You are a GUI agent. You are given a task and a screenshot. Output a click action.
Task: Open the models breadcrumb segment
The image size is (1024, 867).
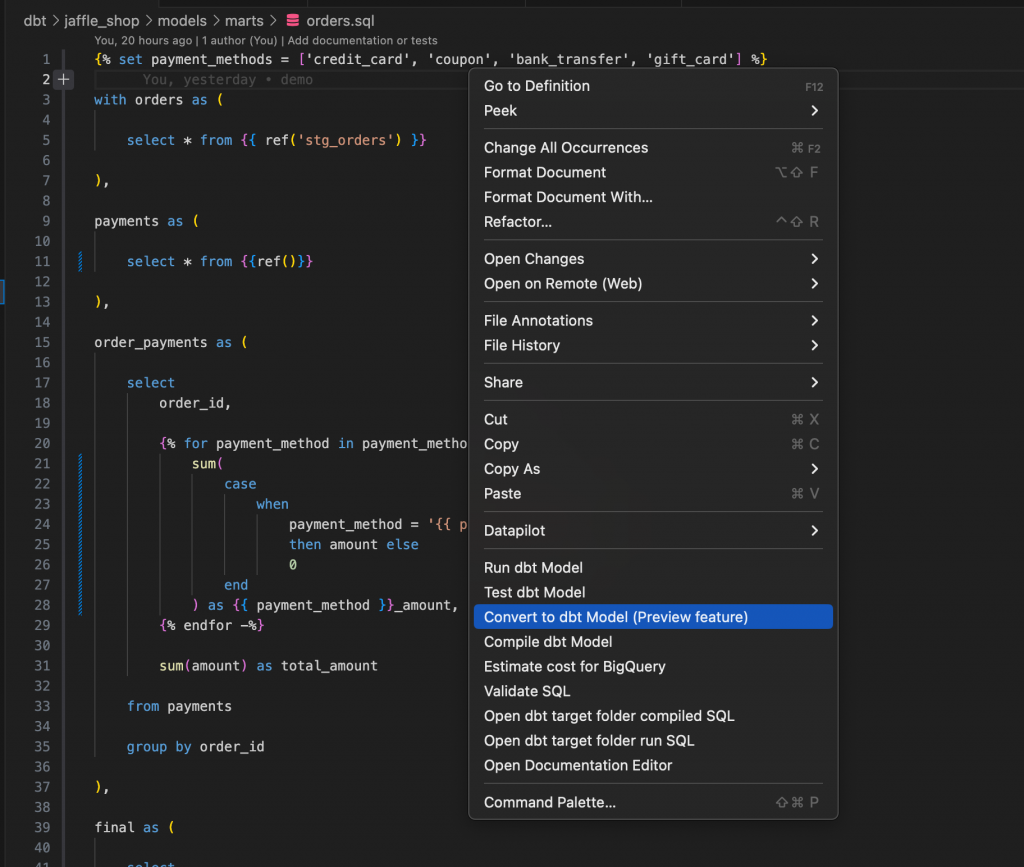(x=182, y=21)
